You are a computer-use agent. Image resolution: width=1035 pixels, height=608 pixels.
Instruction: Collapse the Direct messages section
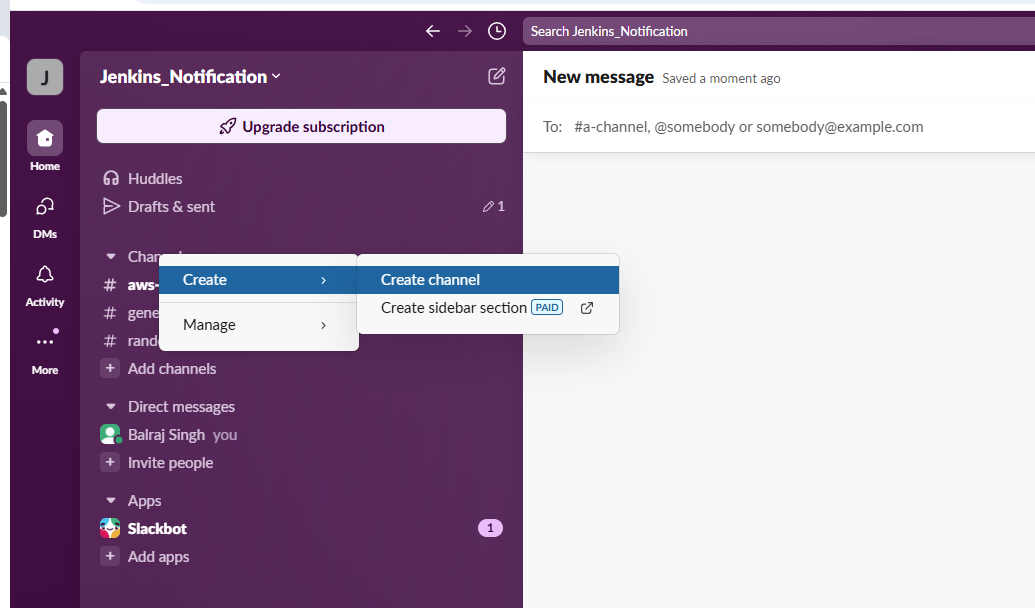111,407
